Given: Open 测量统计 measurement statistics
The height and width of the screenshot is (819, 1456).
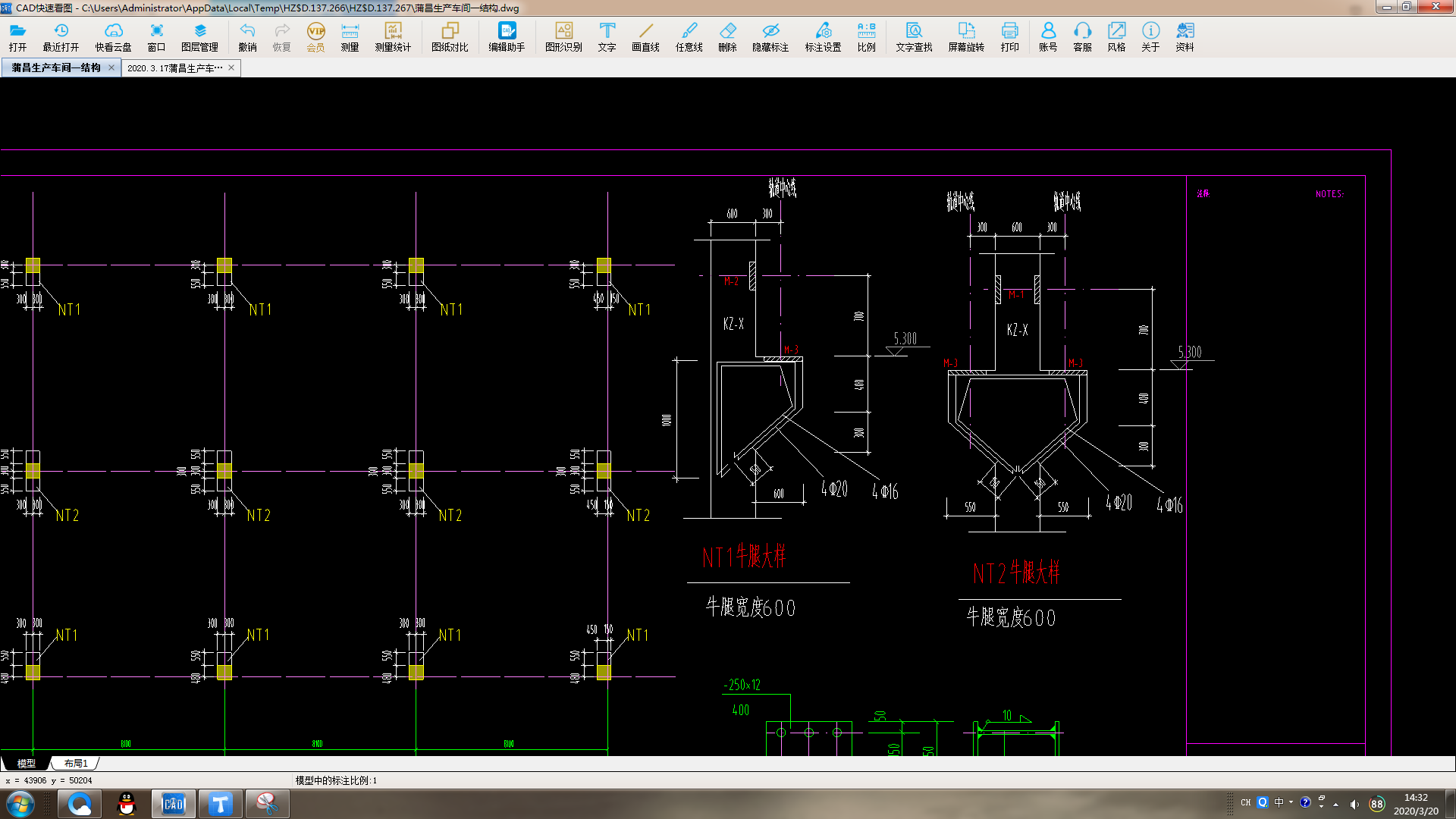Looking at the screenshot, I should pos(393,36).
